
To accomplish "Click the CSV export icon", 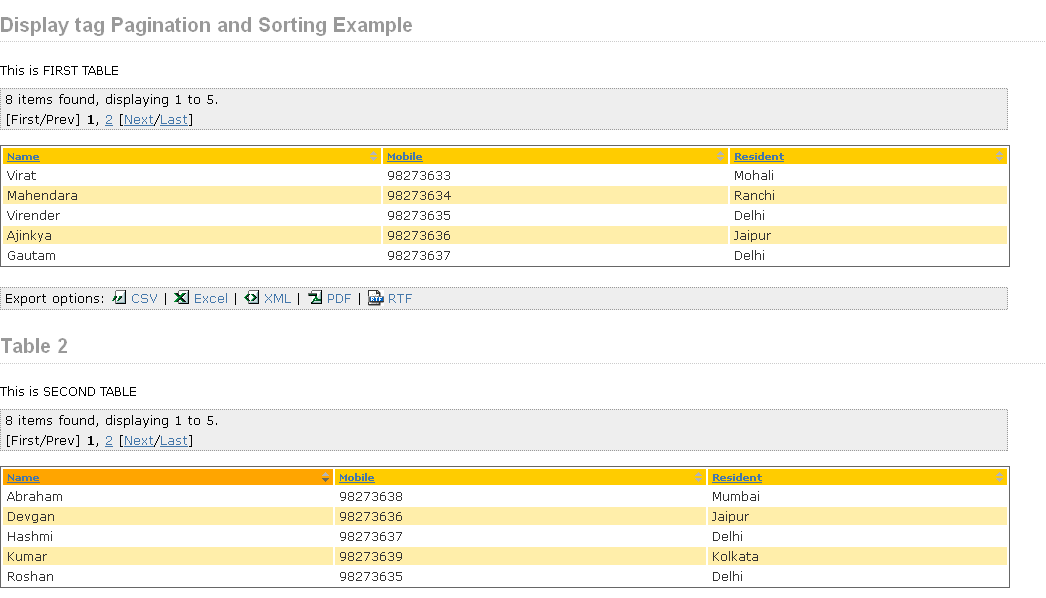I will [x=119, y=298].
